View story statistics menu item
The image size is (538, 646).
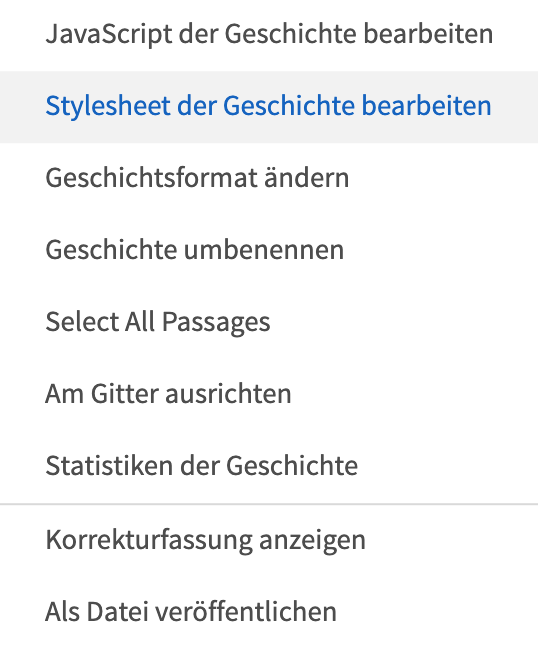tap(269, 466)
